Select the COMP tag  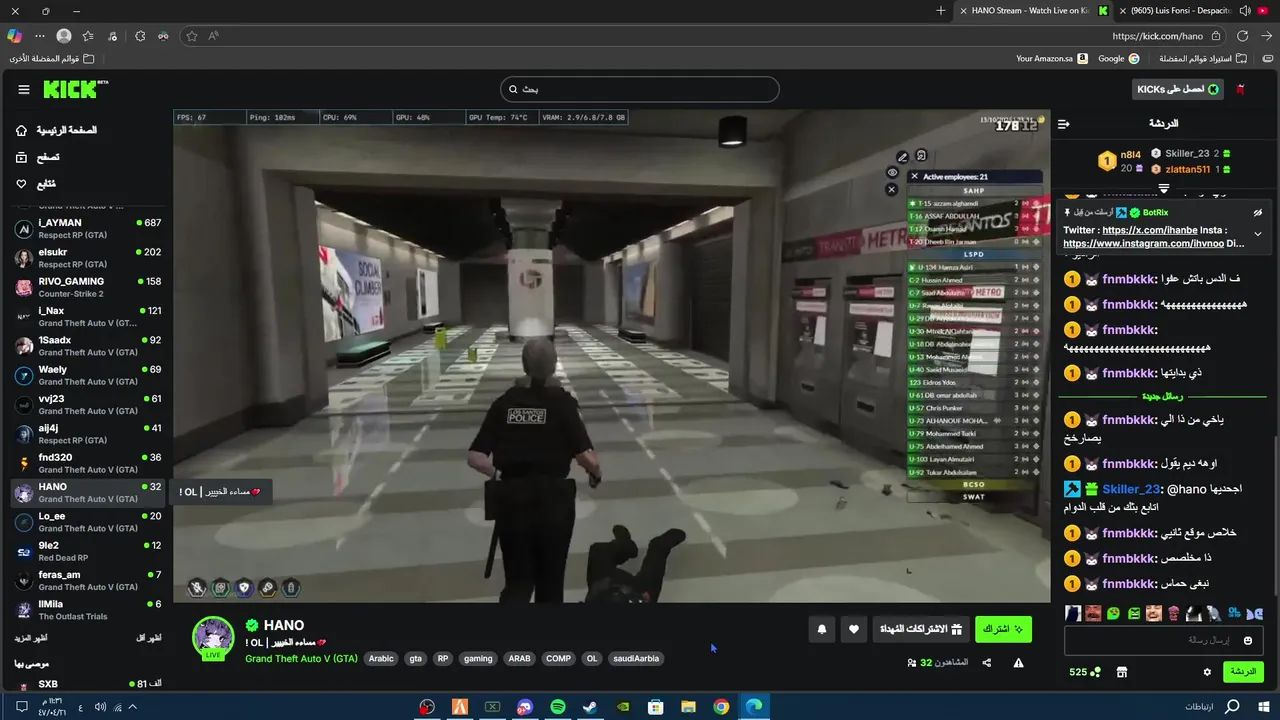[558, 659]
